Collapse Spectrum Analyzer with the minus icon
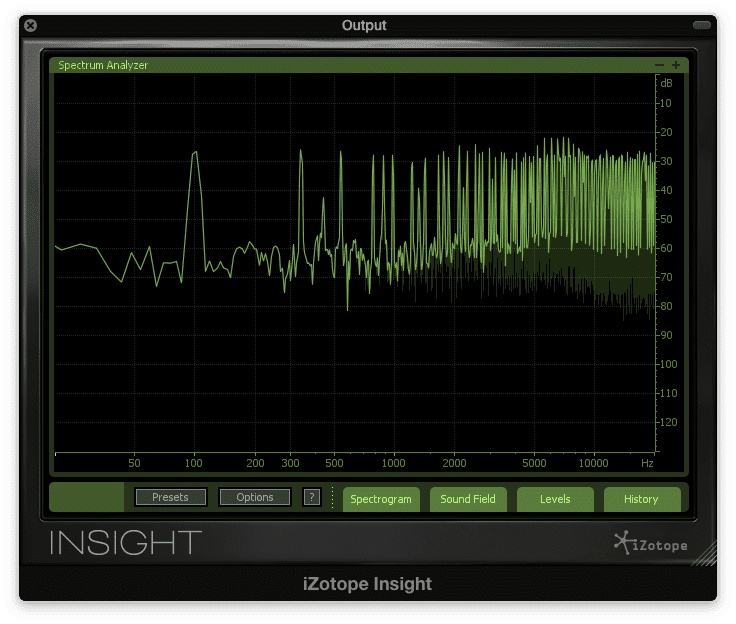The width and height of the screenshot is (736, 624). coord(659,65)
